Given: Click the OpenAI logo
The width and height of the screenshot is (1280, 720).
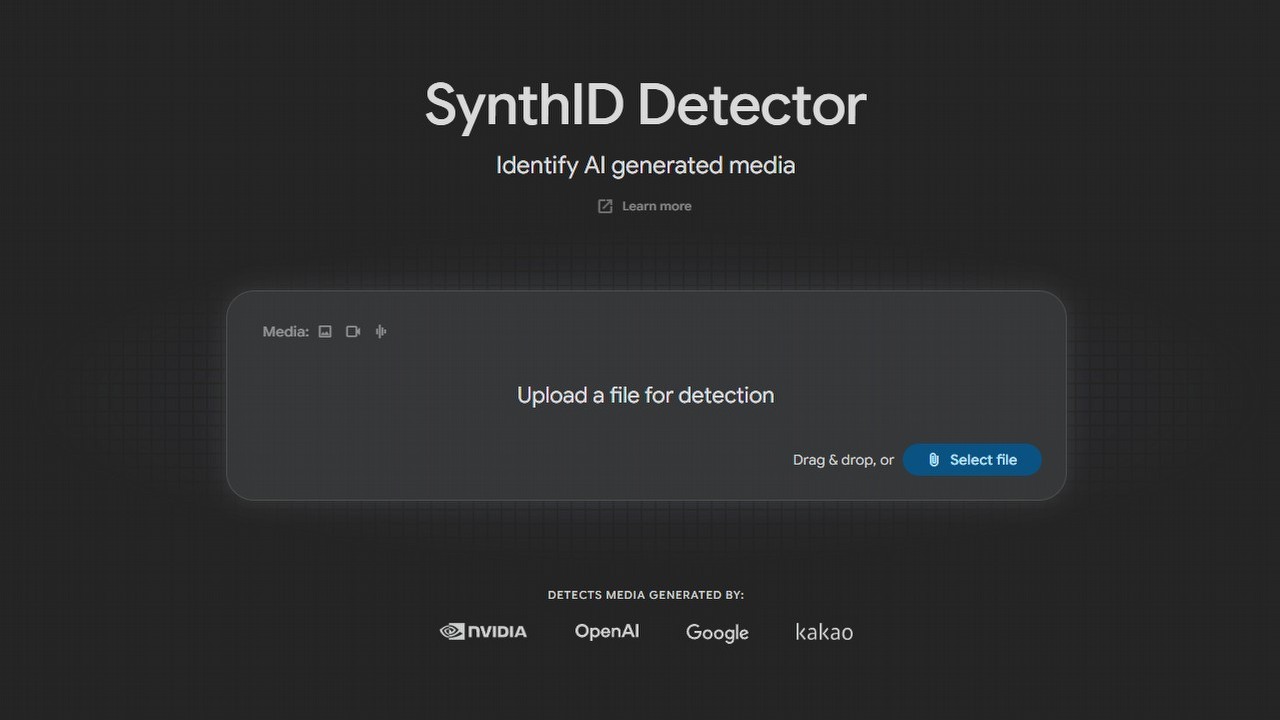Looking at the screenshot, I should (607, 631).
